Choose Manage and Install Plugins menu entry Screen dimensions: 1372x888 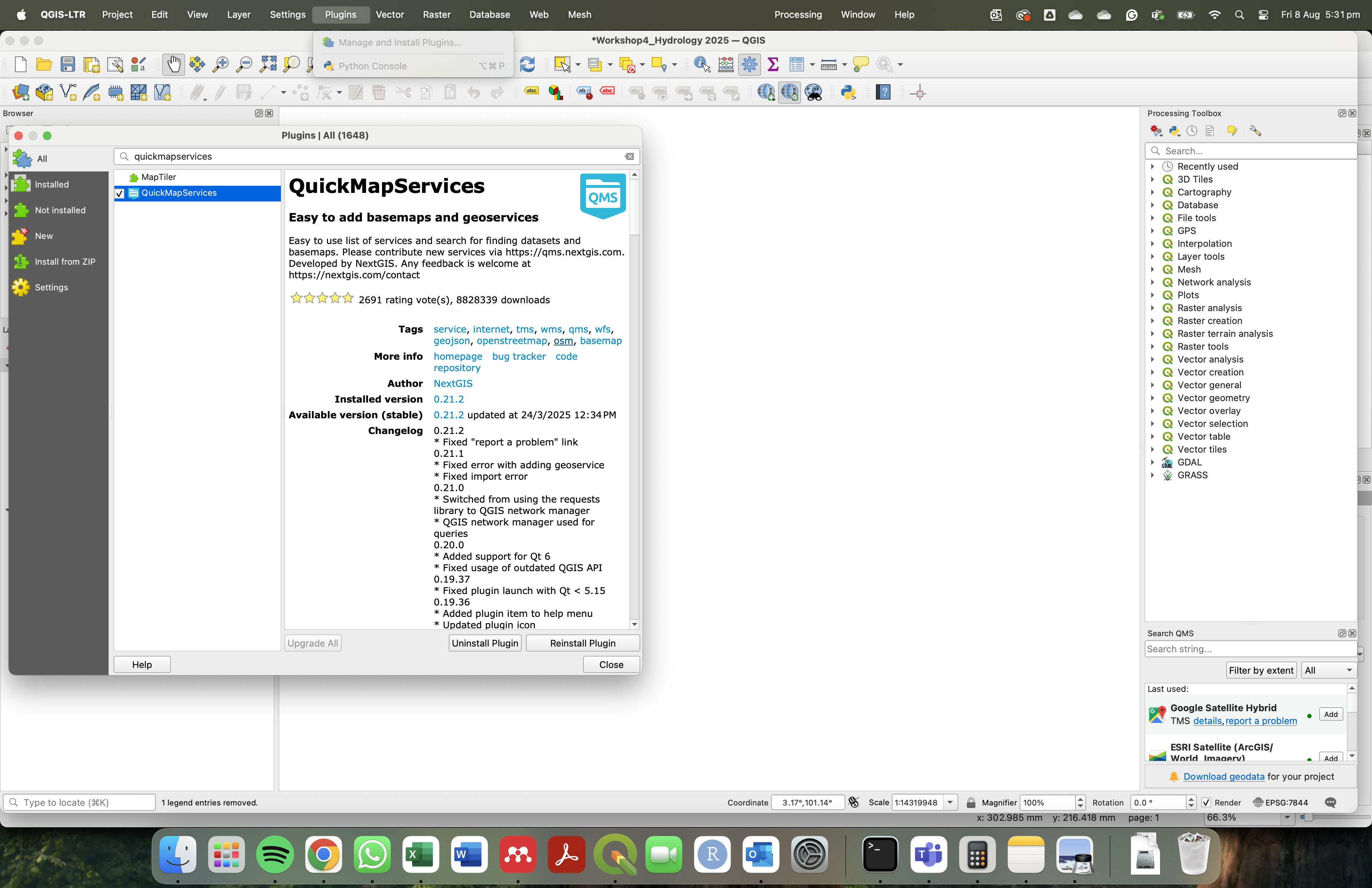(x=413, y=43)
